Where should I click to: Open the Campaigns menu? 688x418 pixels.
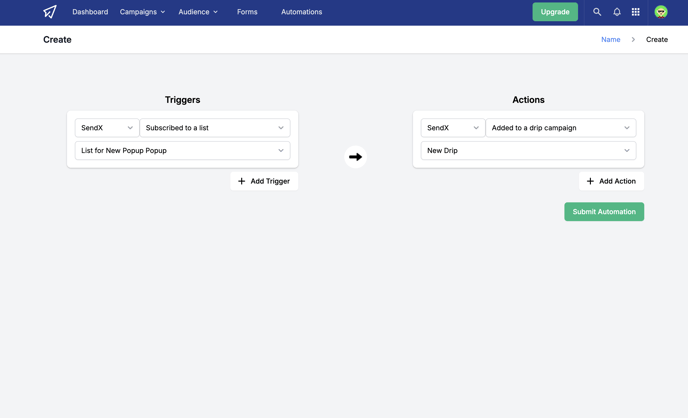pos(142,12)
